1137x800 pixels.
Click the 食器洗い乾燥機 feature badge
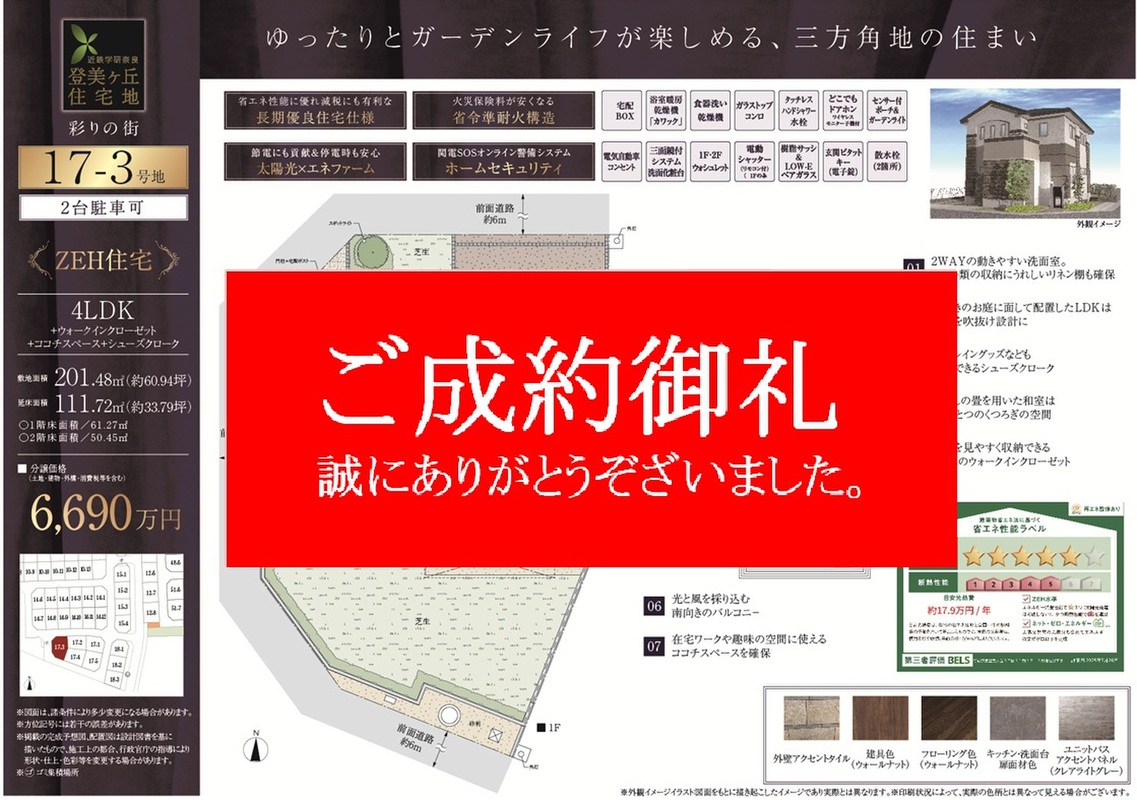point(712,109)
